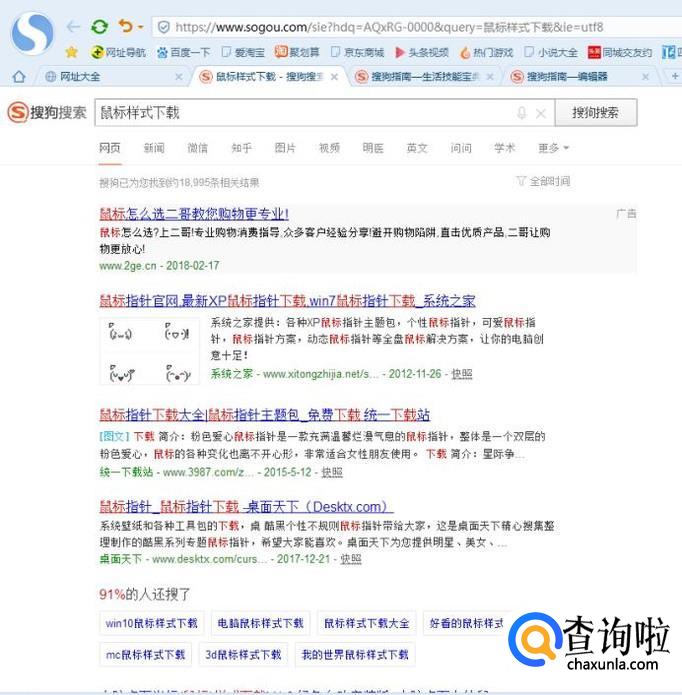Click related search mc鼠标样式下载
This screenshot has height=695, width=682.
[x=145, y=655]
